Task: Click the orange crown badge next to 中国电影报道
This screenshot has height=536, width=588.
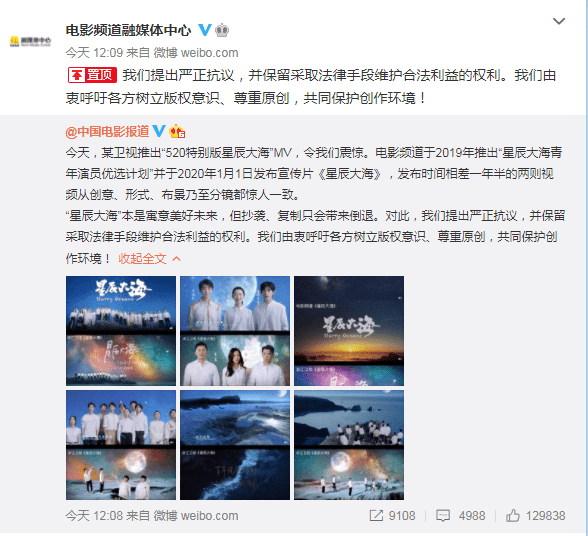Action: (x=177, y=131)
